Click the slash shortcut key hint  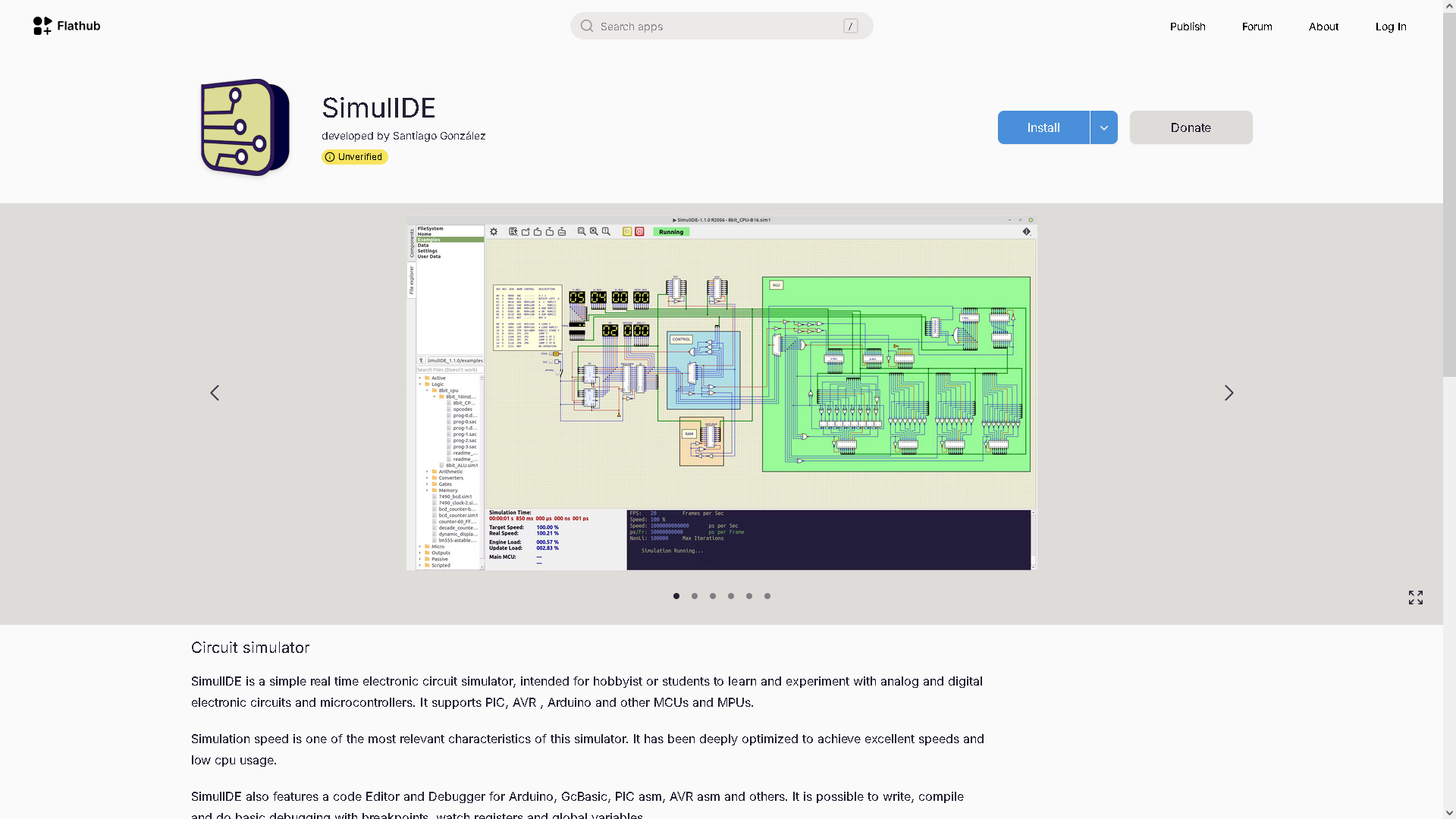coord(850,26)
